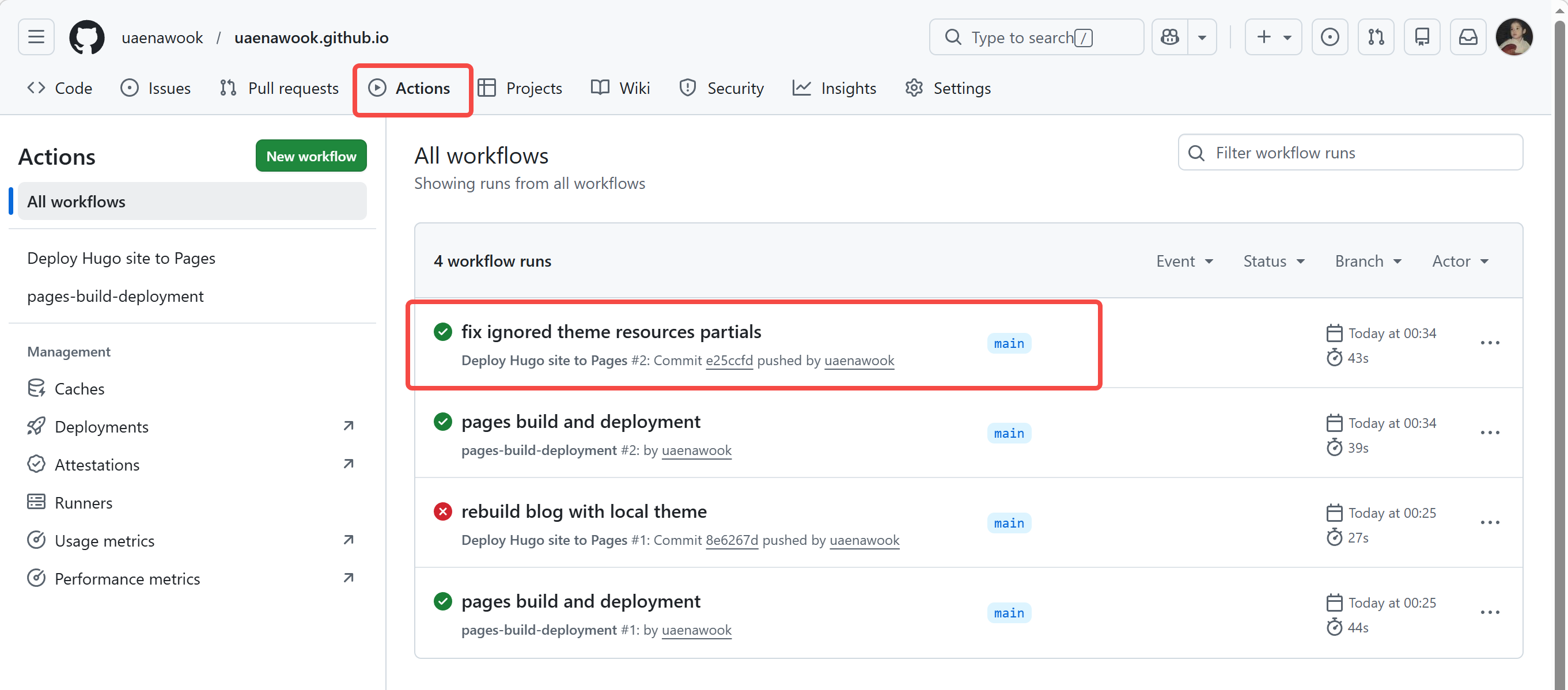Select Deploy Hugo site to Pages workflow
This screenshot has height=690, width=1568.
(x=121, y=258)
